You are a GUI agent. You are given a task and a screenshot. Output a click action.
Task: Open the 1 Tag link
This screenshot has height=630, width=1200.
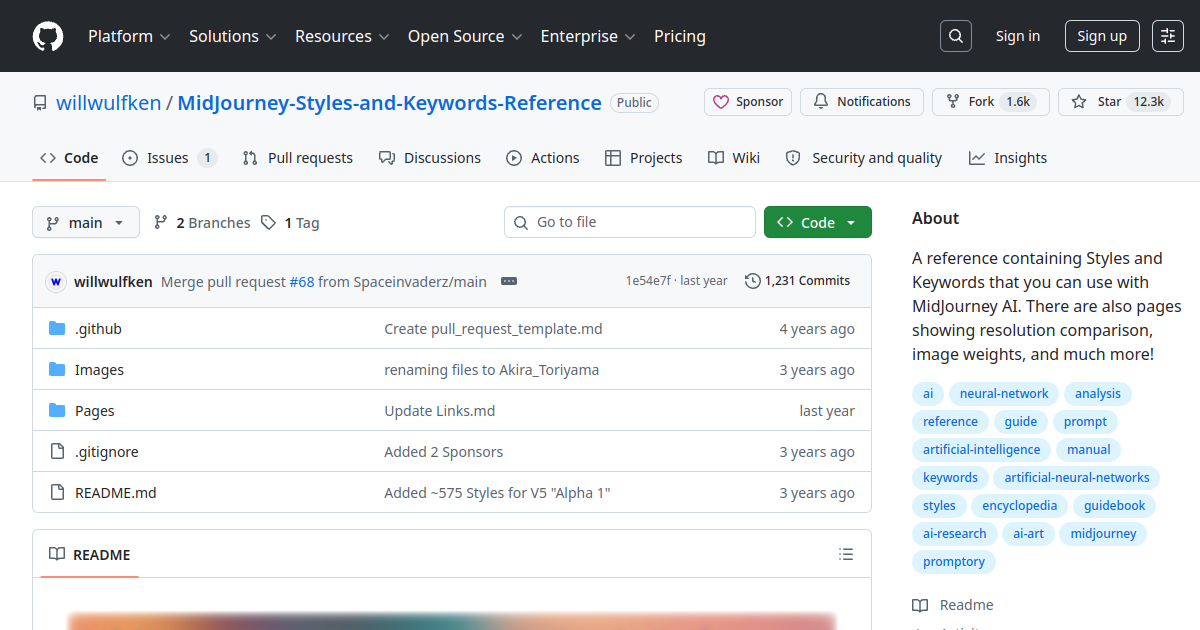[x=290, y=223]
